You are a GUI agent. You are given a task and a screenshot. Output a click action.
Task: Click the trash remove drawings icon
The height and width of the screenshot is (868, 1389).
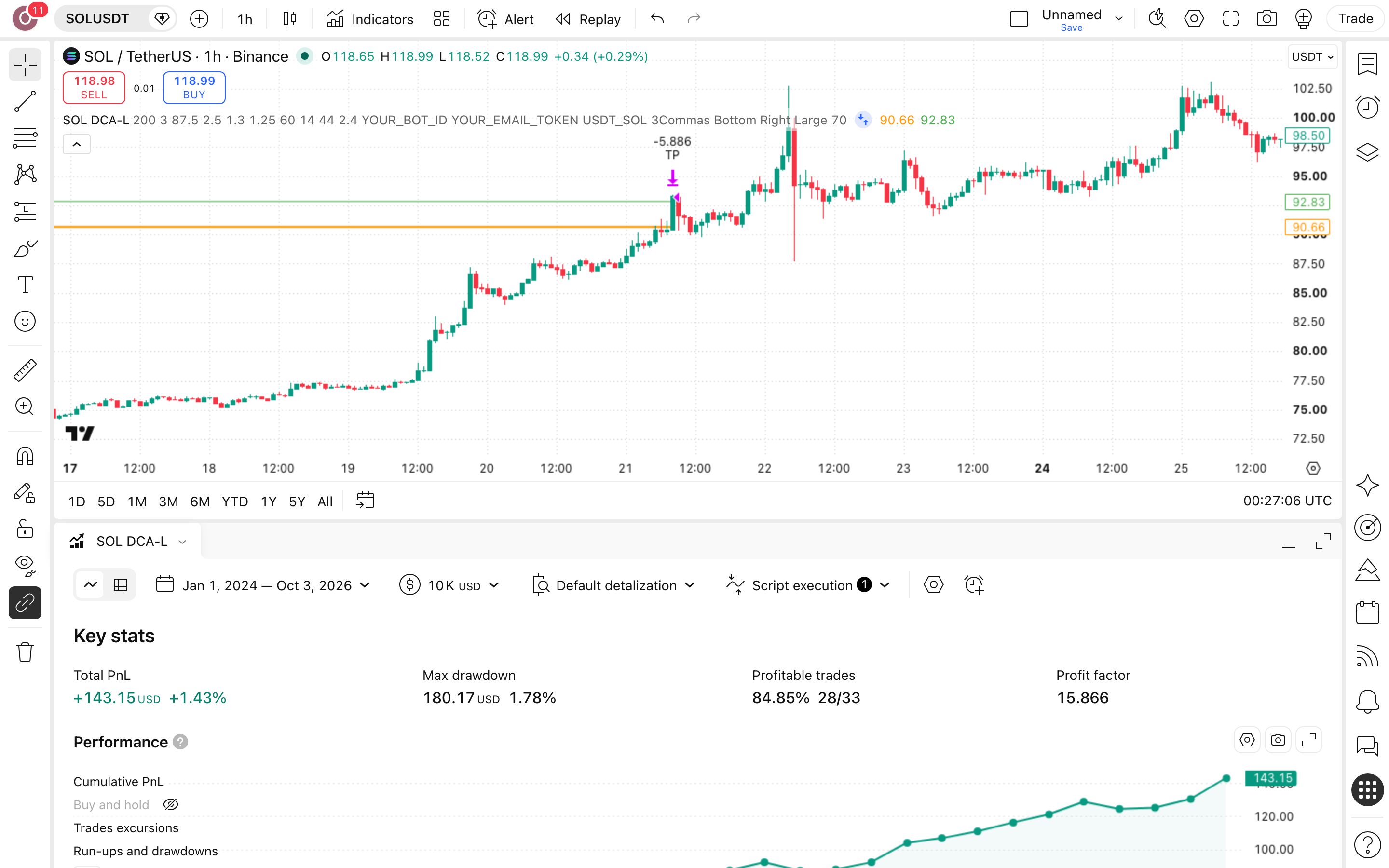tap(25, 652)
